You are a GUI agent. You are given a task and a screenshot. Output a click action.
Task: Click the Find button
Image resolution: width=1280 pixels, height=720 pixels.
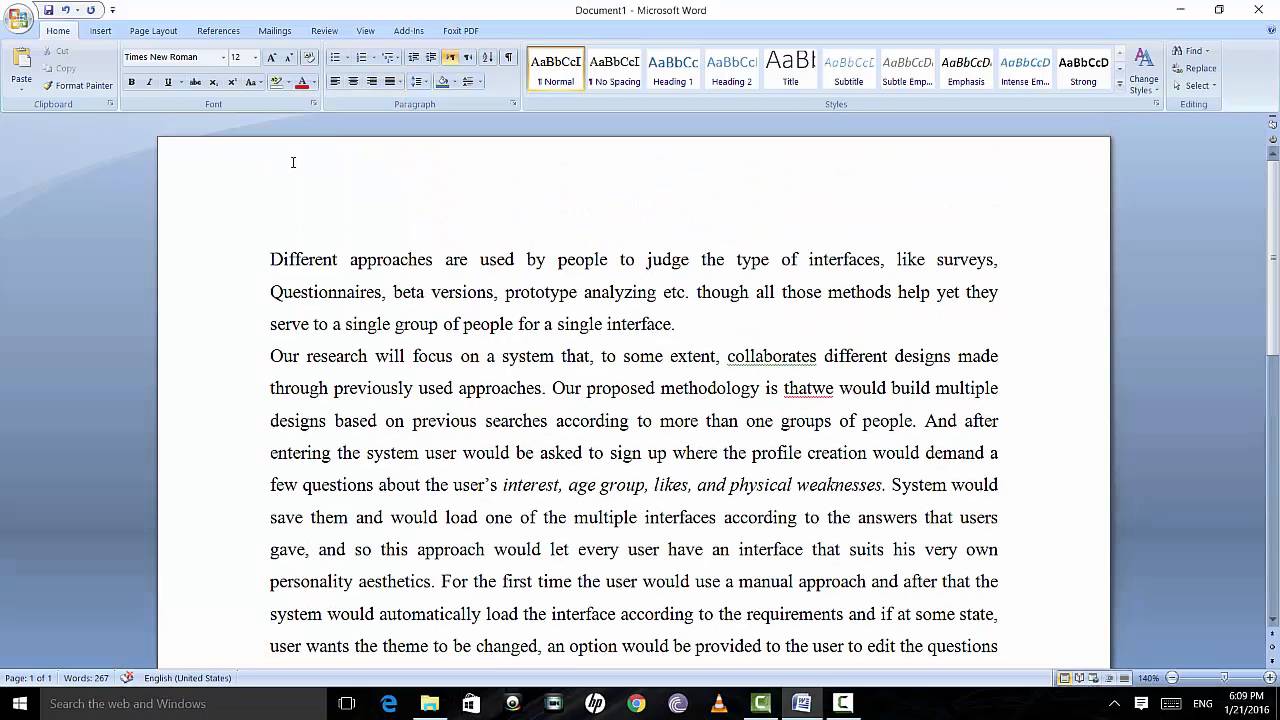[x=1191, y=51]
